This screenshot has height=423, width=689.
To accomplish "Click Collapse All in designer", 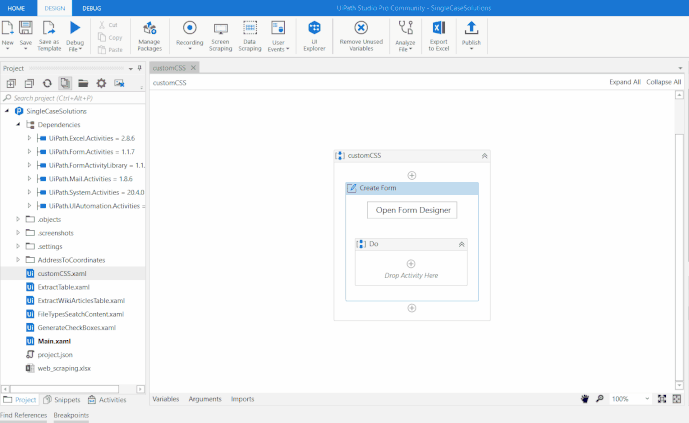I will 664,82.
